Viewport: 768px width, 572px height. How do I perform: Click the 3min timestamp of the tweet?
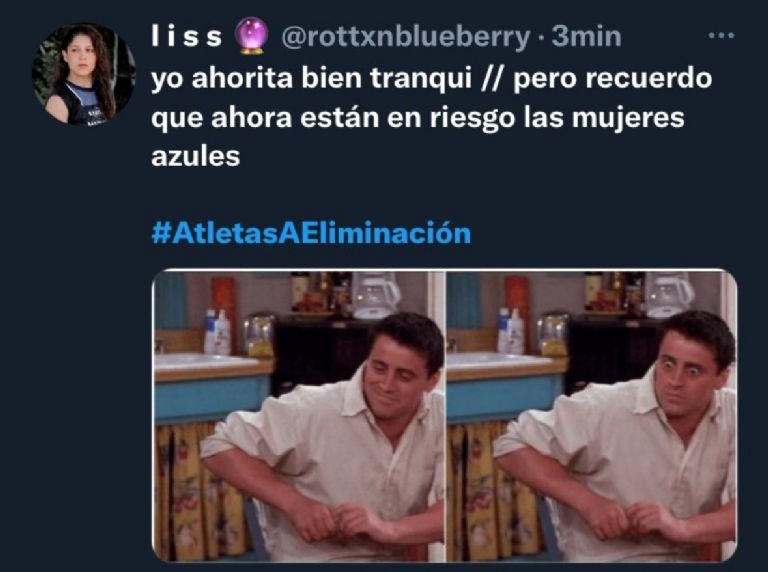click(x=586, y=37)
